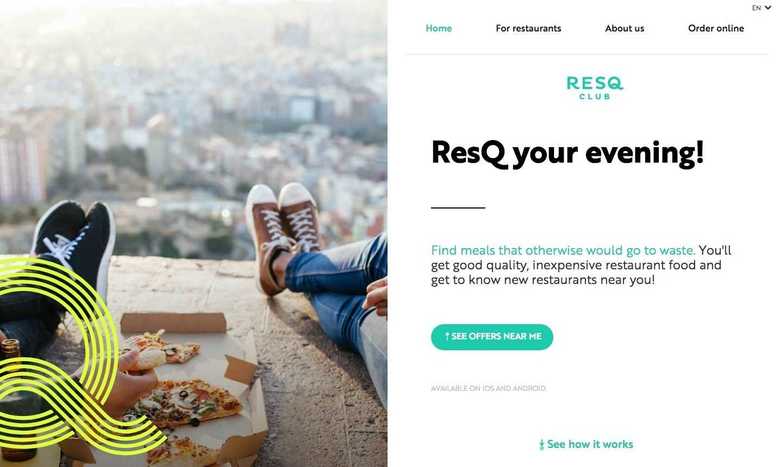Follow the See how it works link
780x467 pixels.
(x=586, y=445)
